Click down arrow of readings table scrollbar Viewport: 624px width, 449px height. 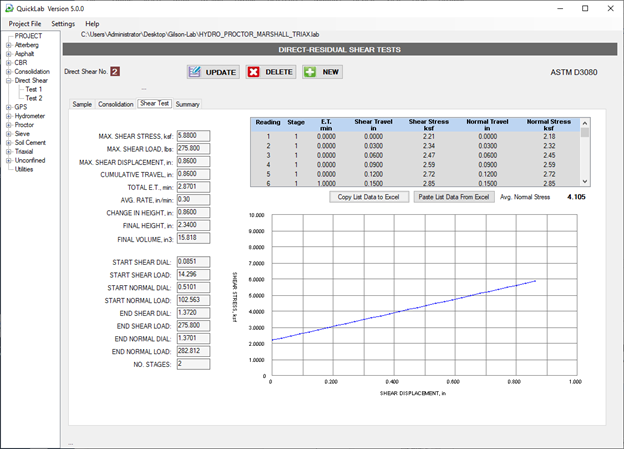point(585,182)
